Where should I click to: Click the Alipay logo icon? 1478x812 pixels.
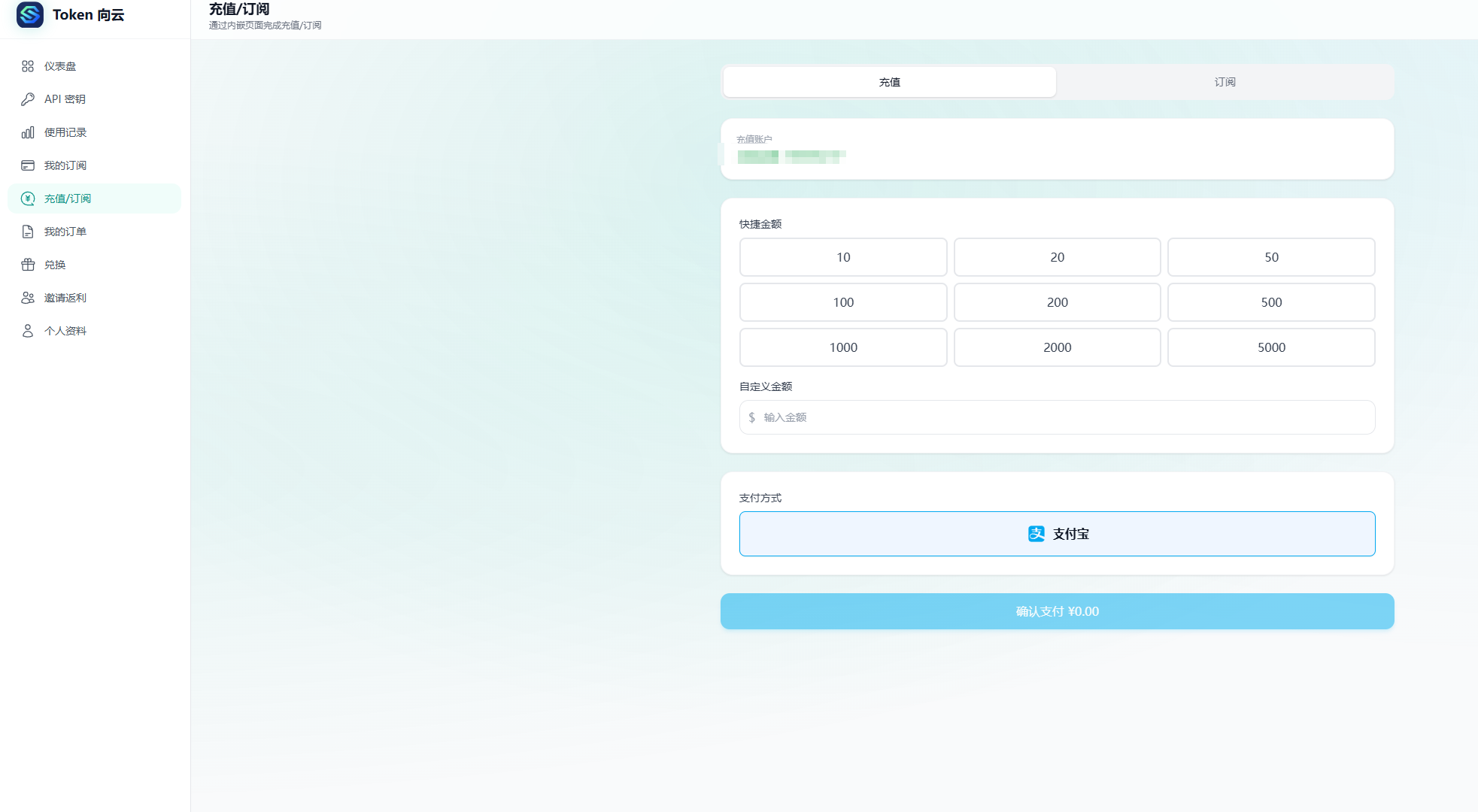tap(1036, 534)
